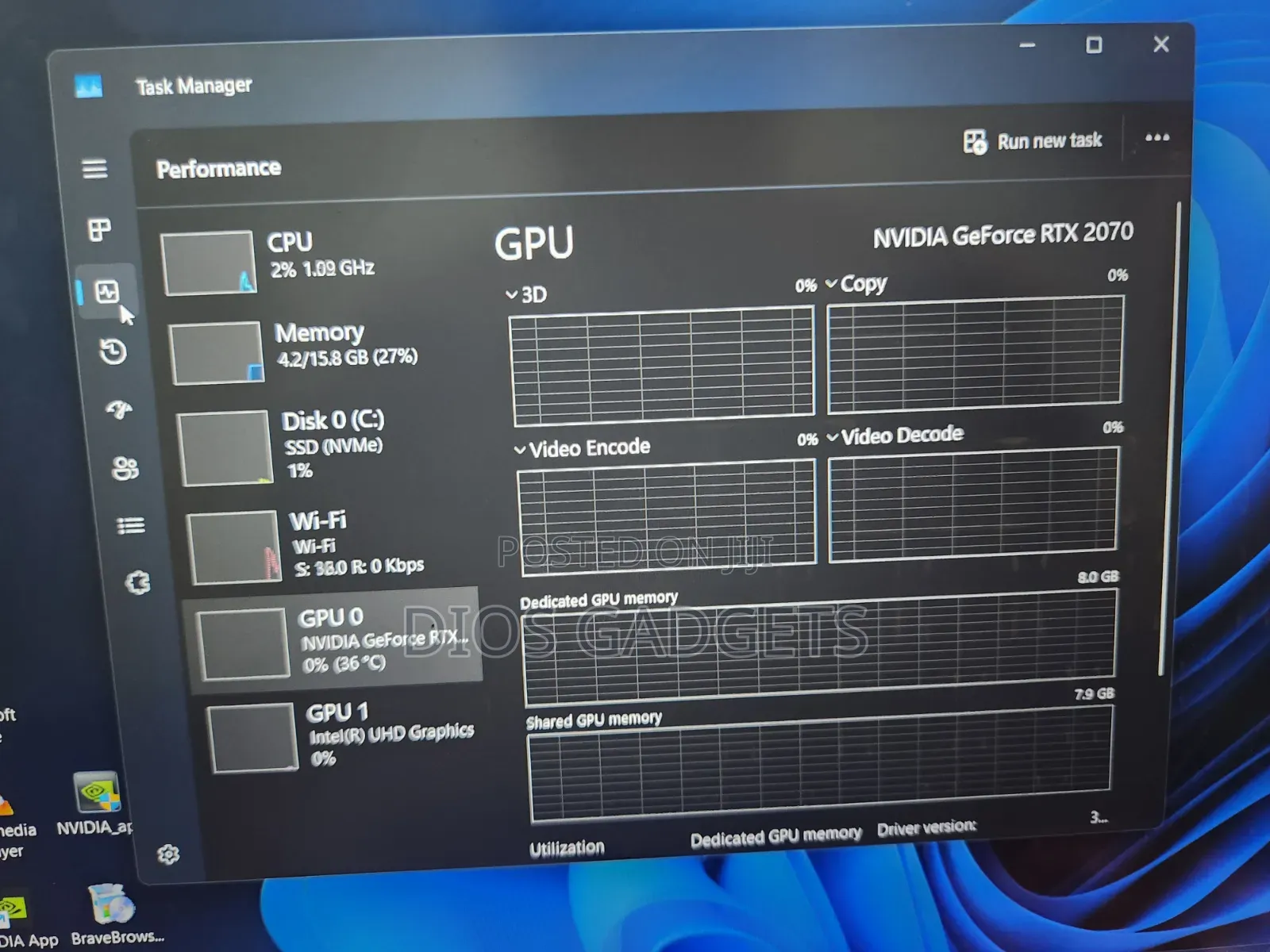Viewport: 1270px width, 952px height.
Task: Select GPU 0 NVIDIA GeForce entry
Action: point(333,639)
